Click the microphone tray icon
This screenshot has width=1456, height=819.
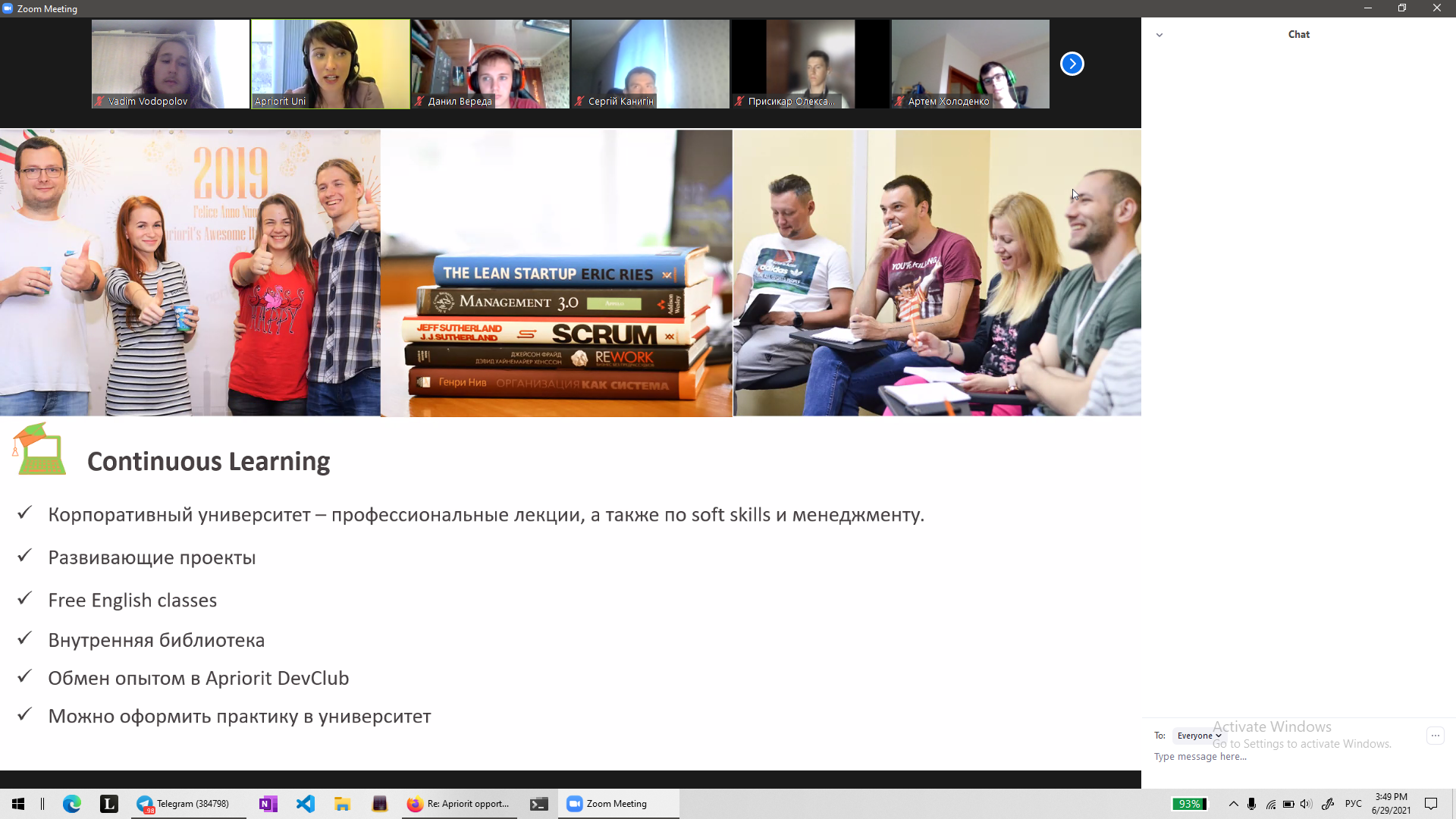point(1251,804)
